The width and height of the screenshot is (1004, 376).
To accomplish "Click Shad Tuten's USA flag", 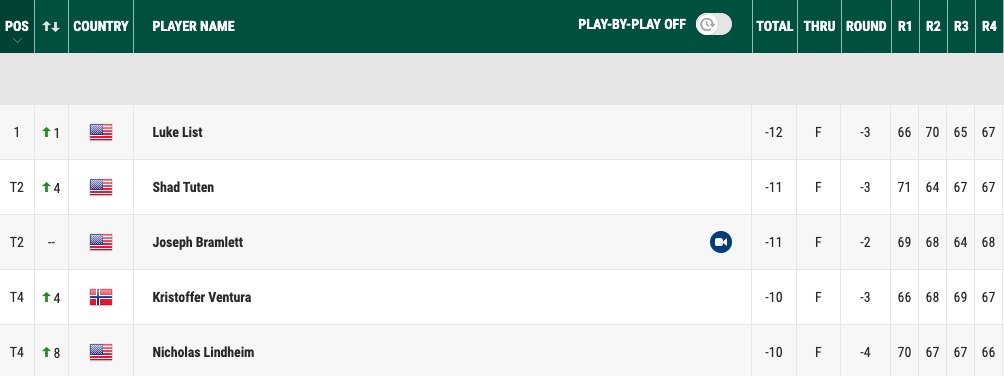I will click(x=101, y=187).
